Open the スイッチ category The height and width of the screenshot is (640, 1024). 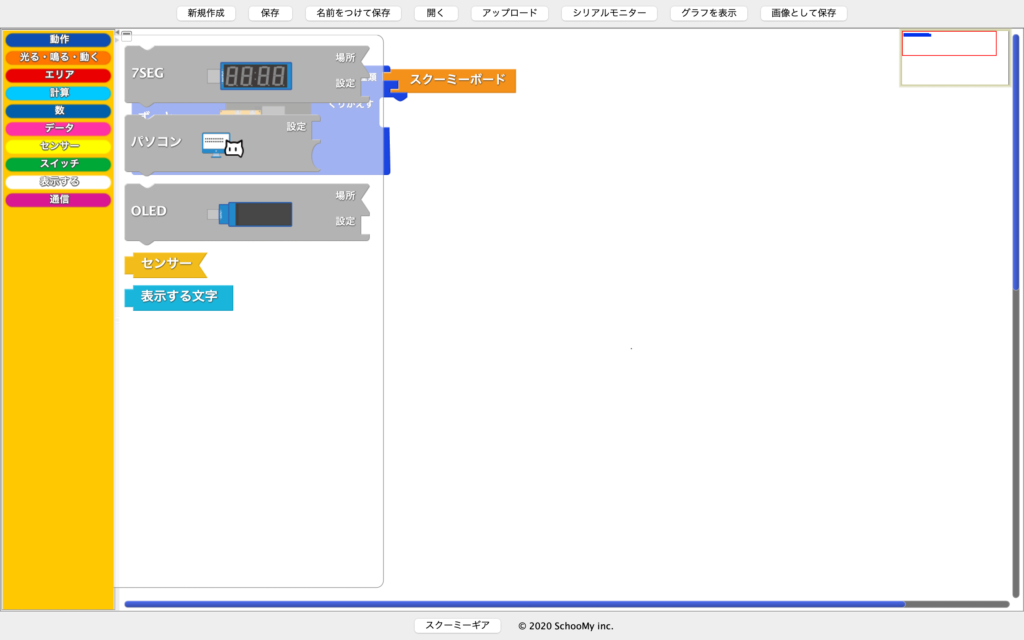click(58, 164)
